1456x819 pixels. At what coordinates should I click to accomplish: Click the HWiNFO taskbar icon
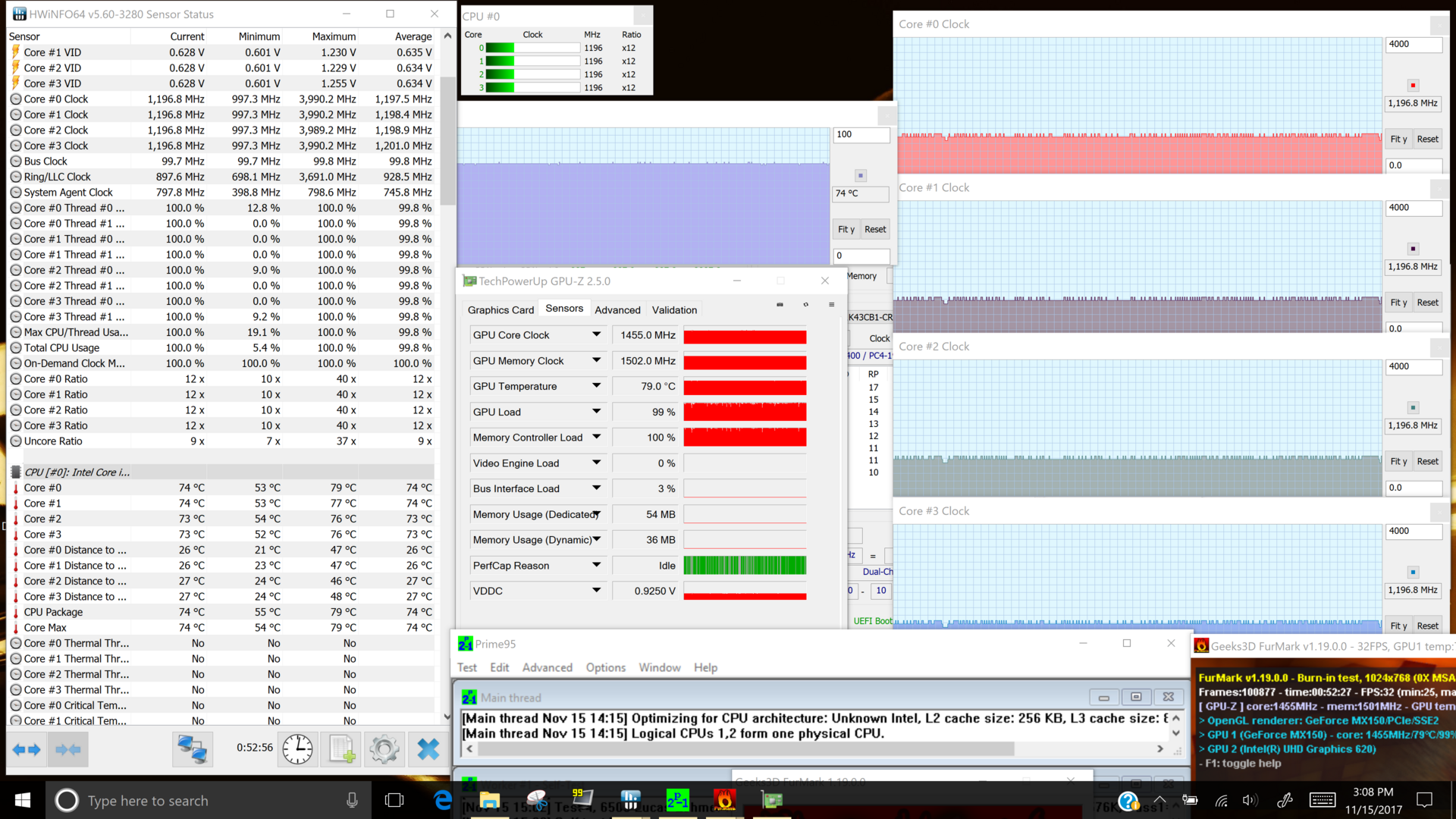click(x=630, y=800)
